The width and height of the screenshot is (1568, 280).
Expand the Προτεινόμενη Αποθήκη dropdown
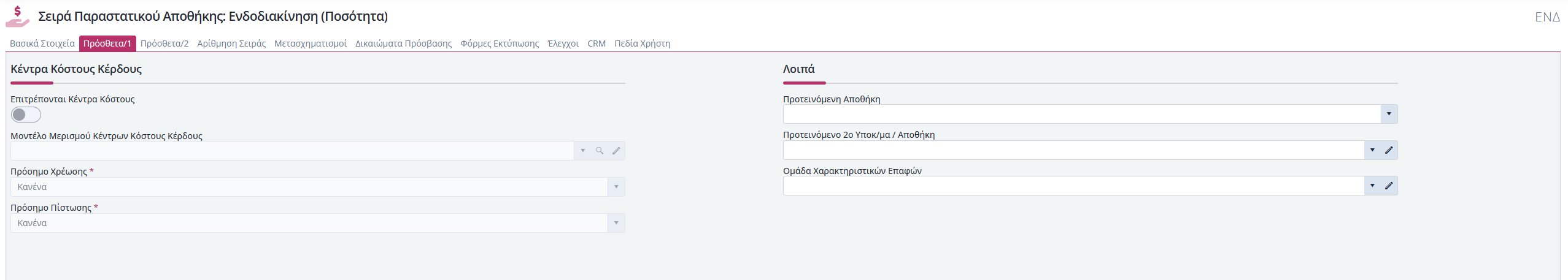coord(1389,114)
